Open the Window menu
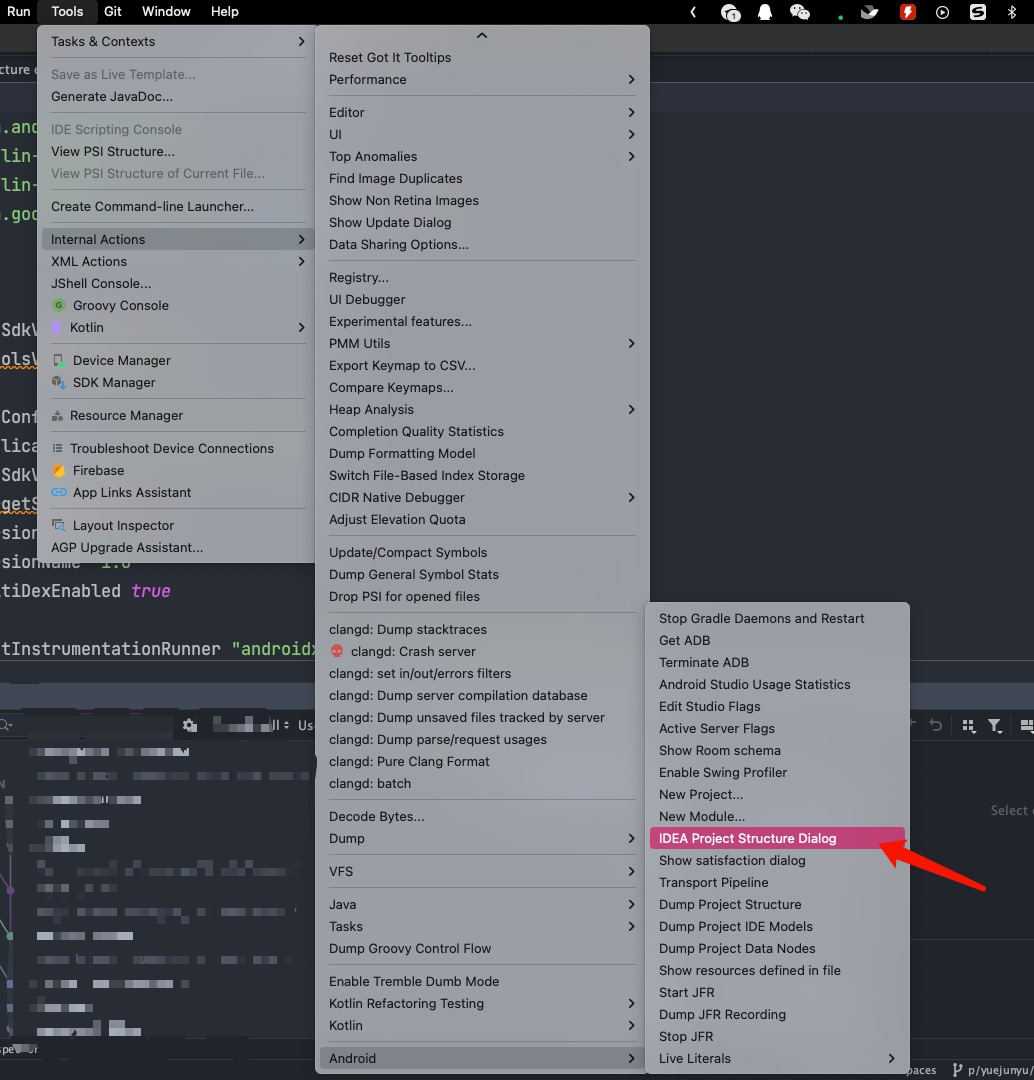This screenshot has width=1034, height=1080. (x=166, y=12)
